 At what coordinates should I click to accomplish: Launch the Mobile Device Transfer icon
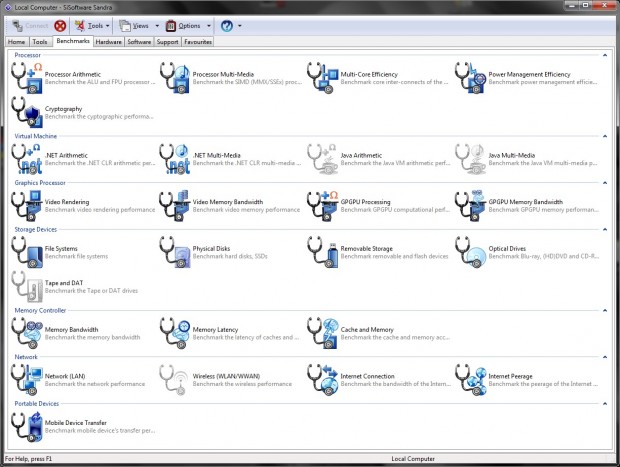click(x=27, y=427)
